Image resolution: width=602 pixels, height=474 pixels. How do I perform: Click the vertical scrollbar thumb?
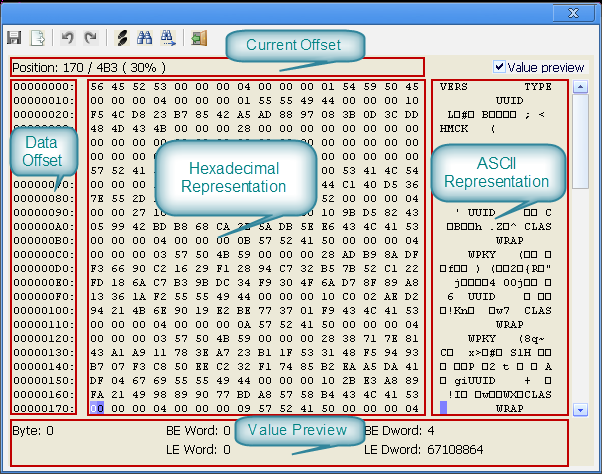pyautogui.click(x=580, y=141)
